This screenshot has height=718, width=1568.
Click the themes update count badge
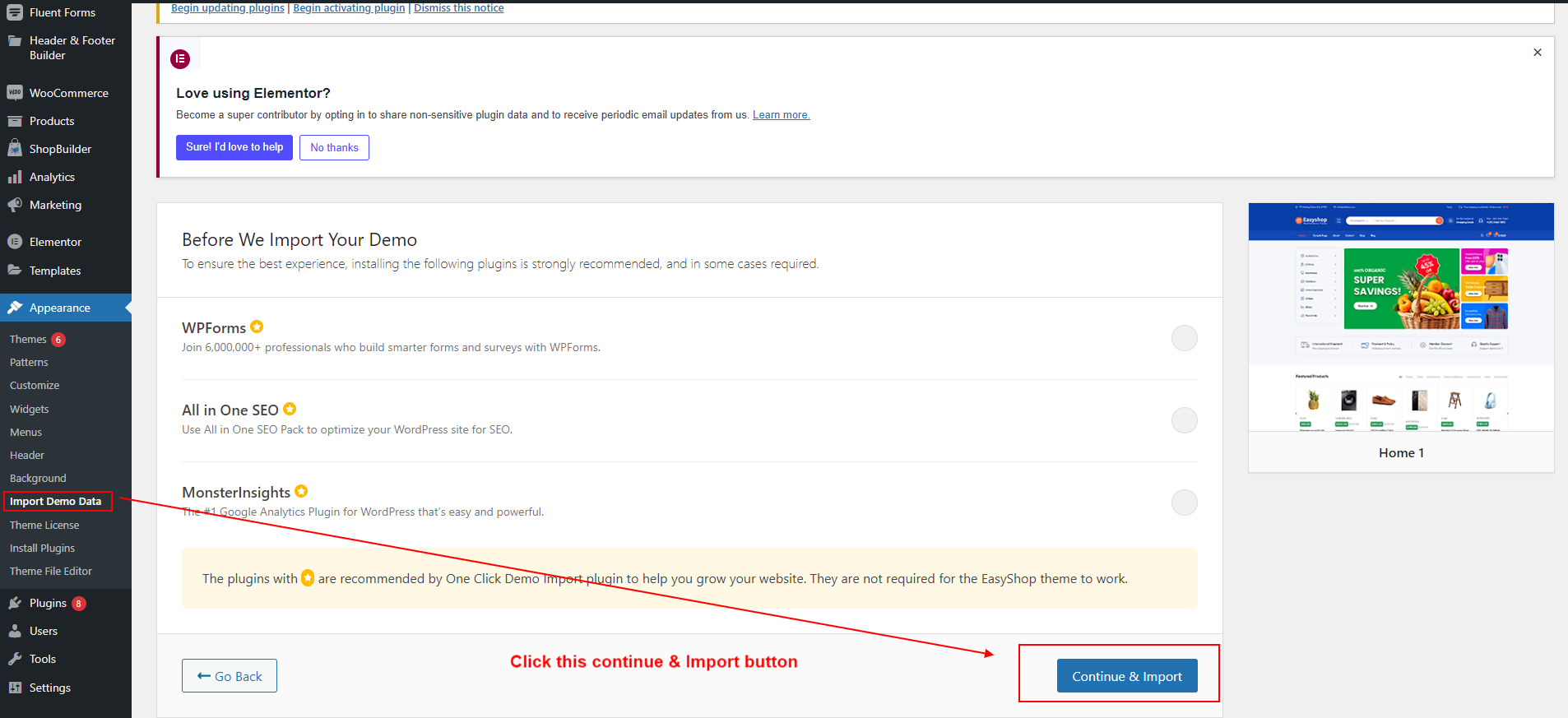(x=58, y=340)
